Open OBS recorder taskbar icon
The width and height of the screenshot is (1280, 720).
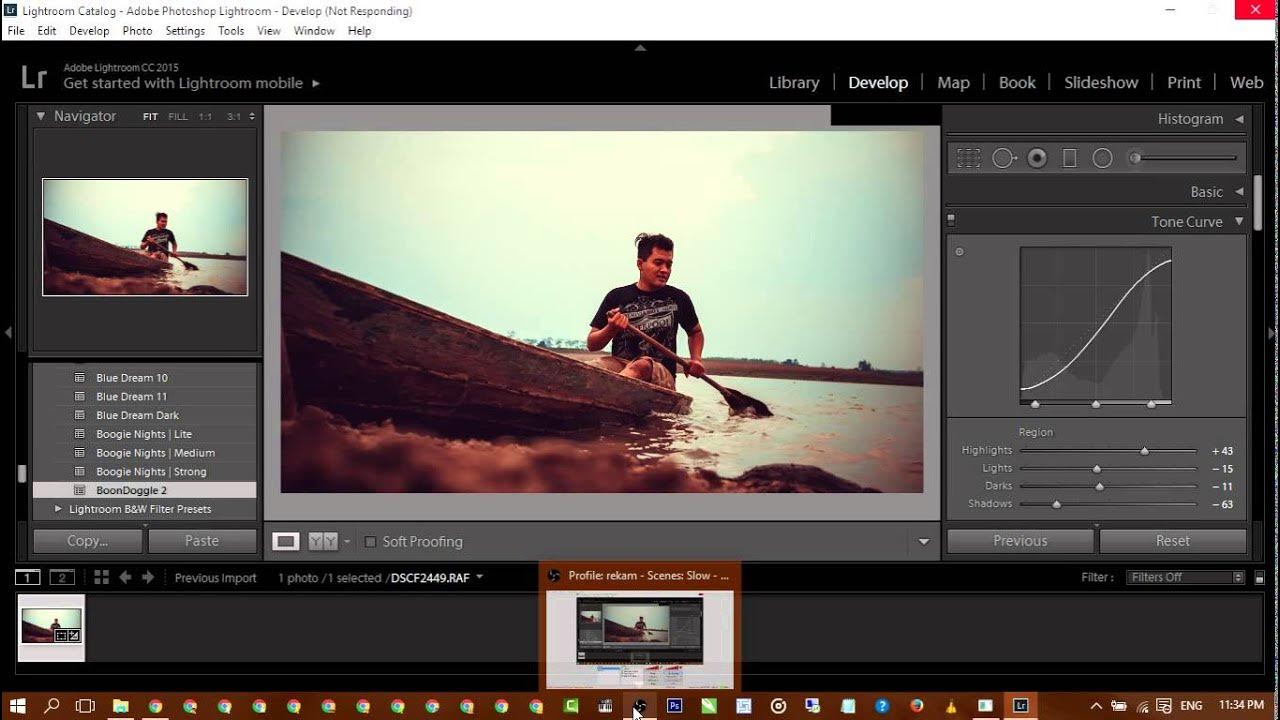coord(639,706)
